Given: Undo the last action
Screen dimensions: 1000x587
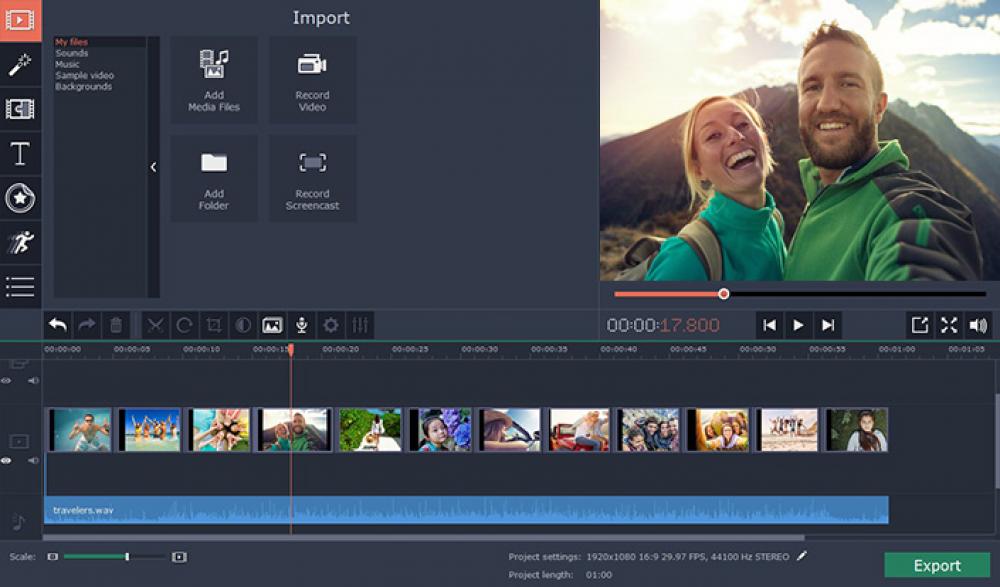Looking at the screenshot, I should pyautogui.click(x=58, y=325).
